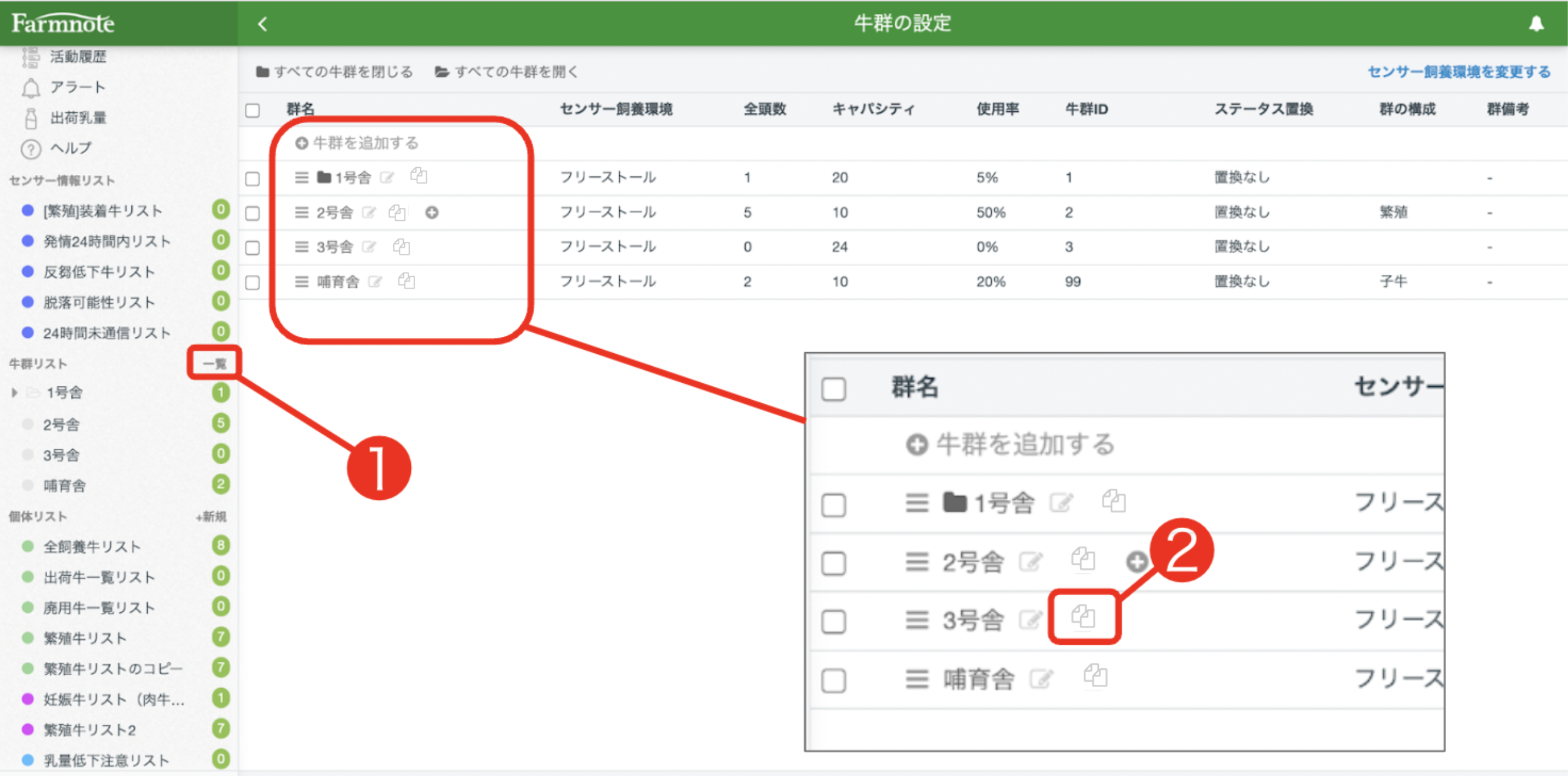Click the アラート bell icon in sidebar
Viewport: 1568px width, 776px height.
31,88
